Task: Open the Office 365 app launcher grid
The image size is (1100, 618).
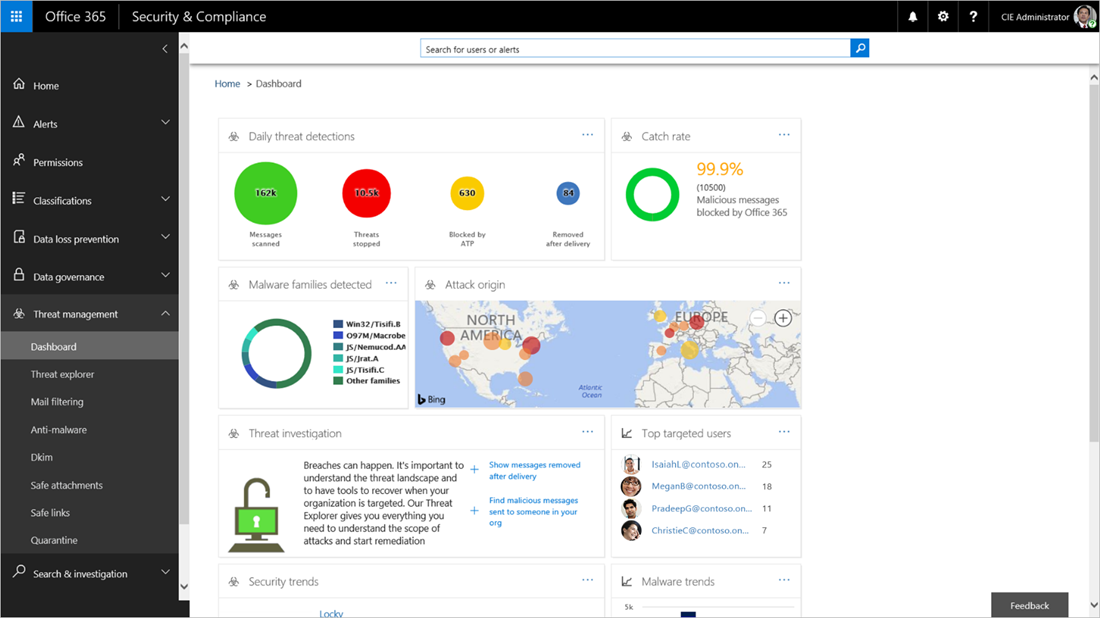Action: tap(16, 16)
